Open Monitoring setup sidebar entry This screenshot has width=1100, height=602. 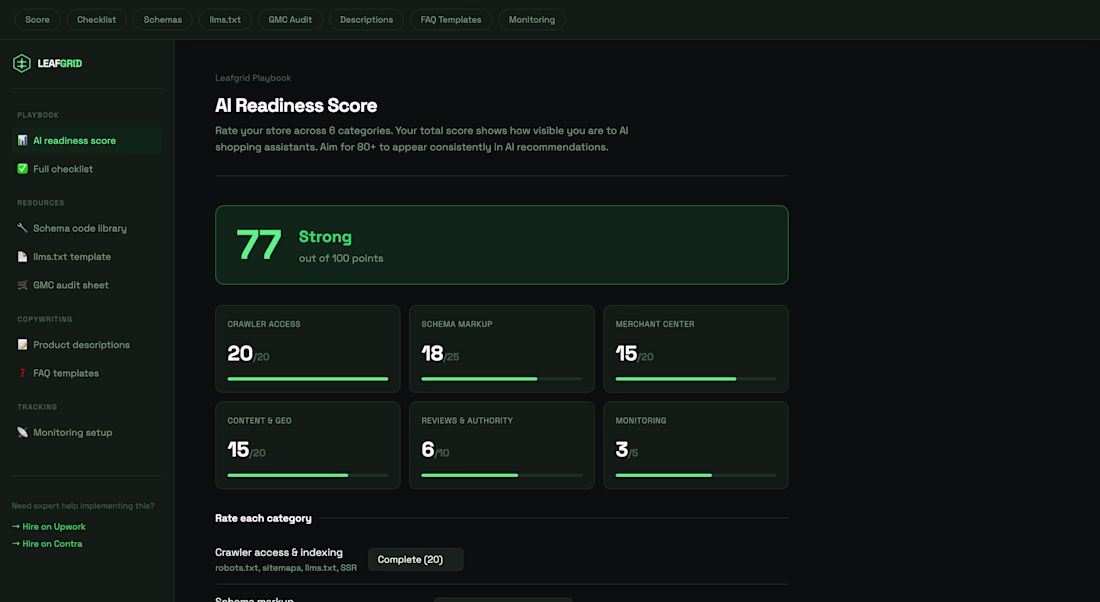(87, 432)
